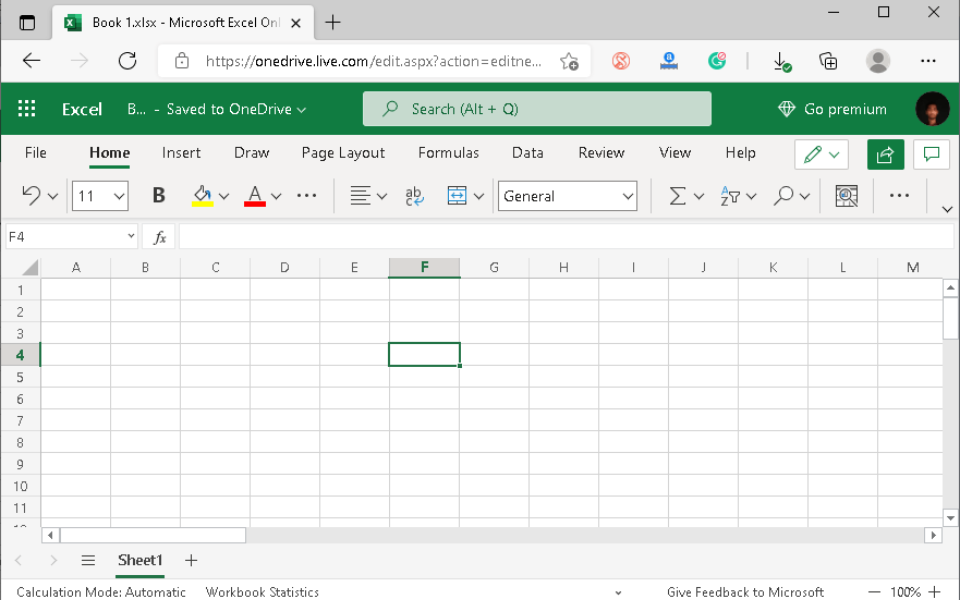Zoom out with the minus icon
The image size is (960, 600).
(x=874, y=592)
